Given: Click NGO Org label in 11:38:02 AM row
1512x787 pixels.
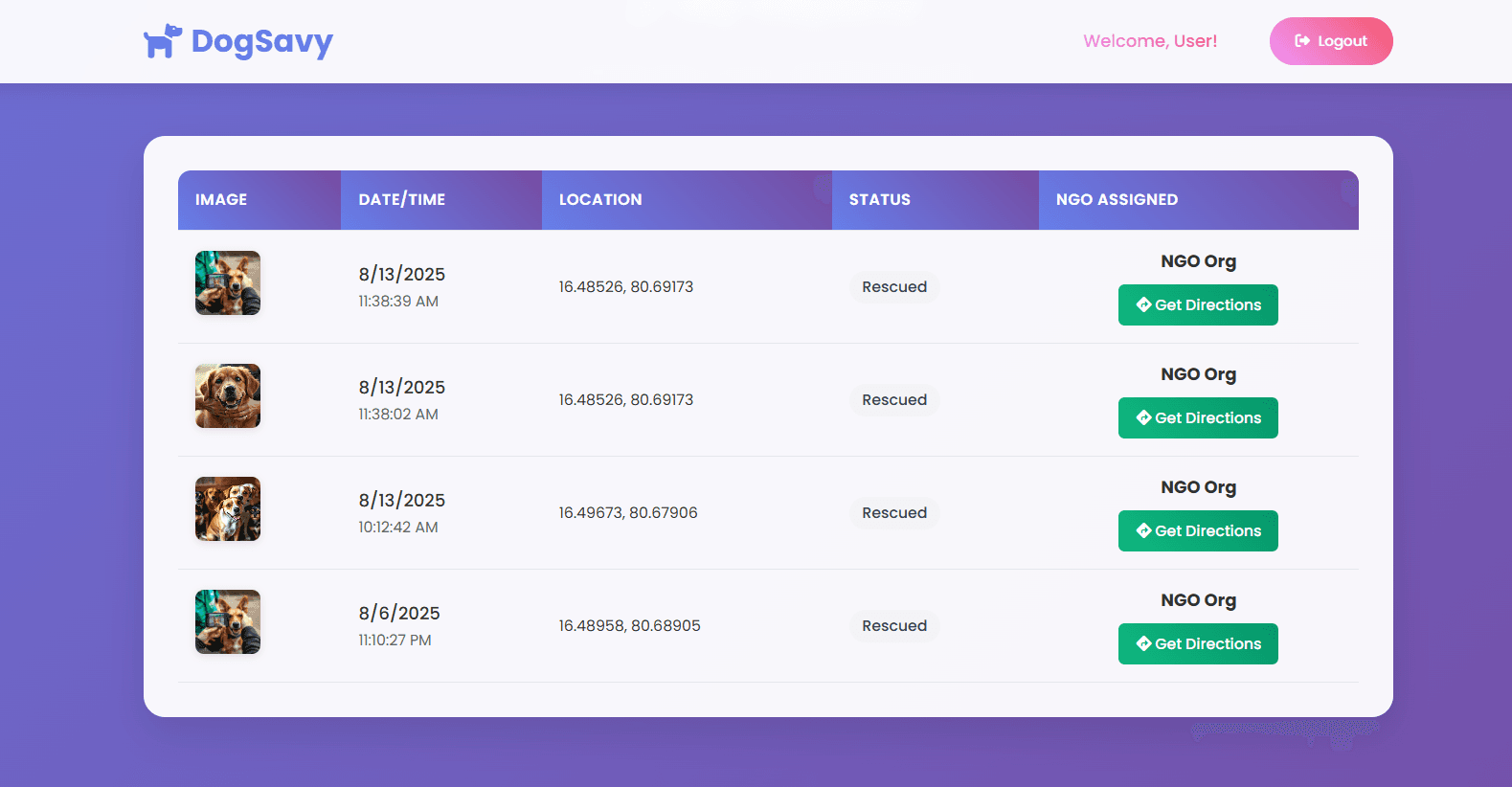Looking at the screenshot, I should click(1198, 374).
